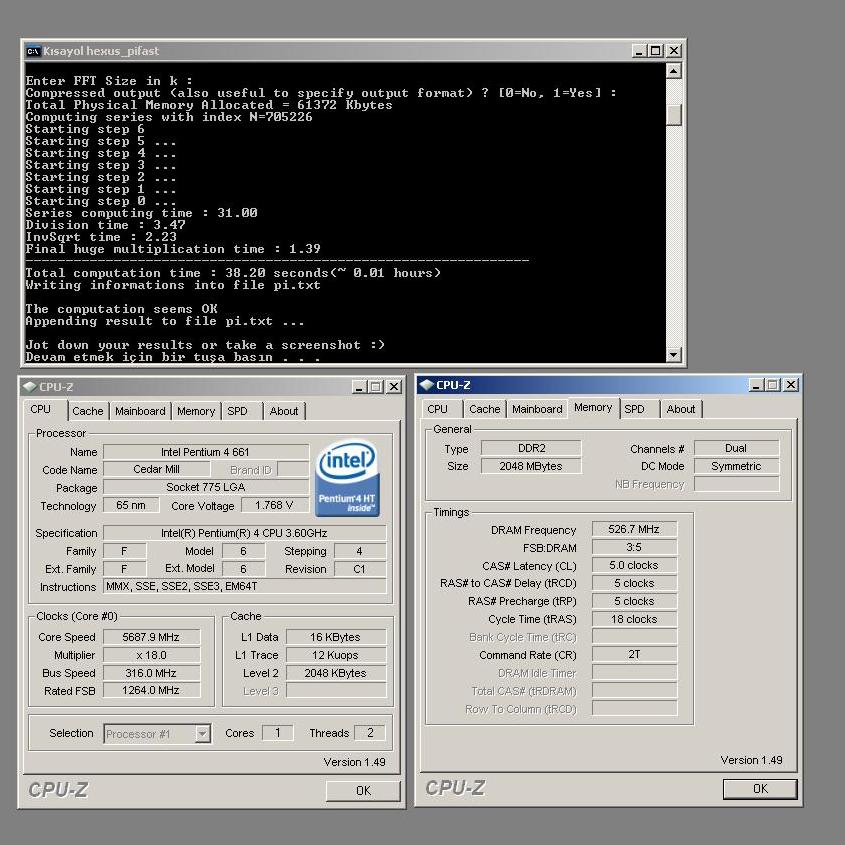The image size is (845, 845).
Task: Click the L1 Data value 16 KBytes
Action: pyautogui.click(x=336, y=637)
